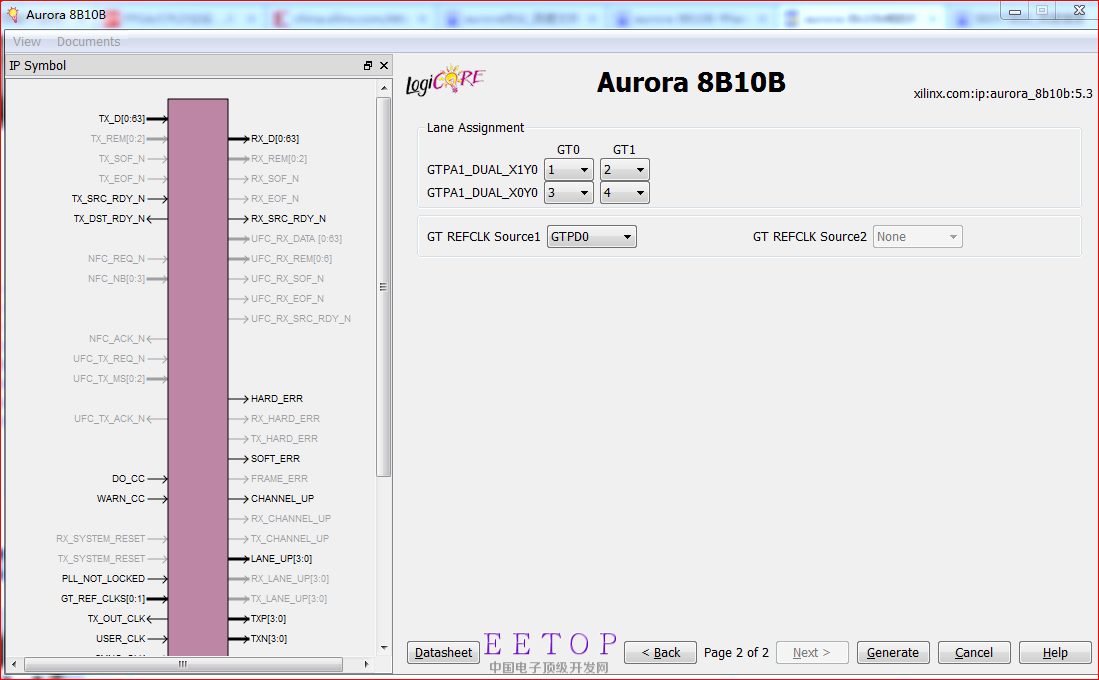Click the TXN[3:0] port label

click(x=268, y=639)
